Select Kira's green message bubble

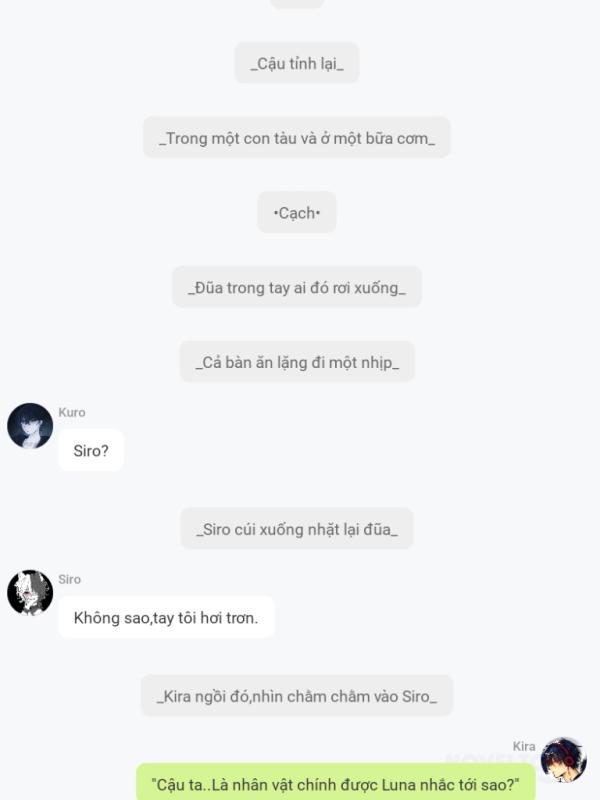click(x=336, y=782)
